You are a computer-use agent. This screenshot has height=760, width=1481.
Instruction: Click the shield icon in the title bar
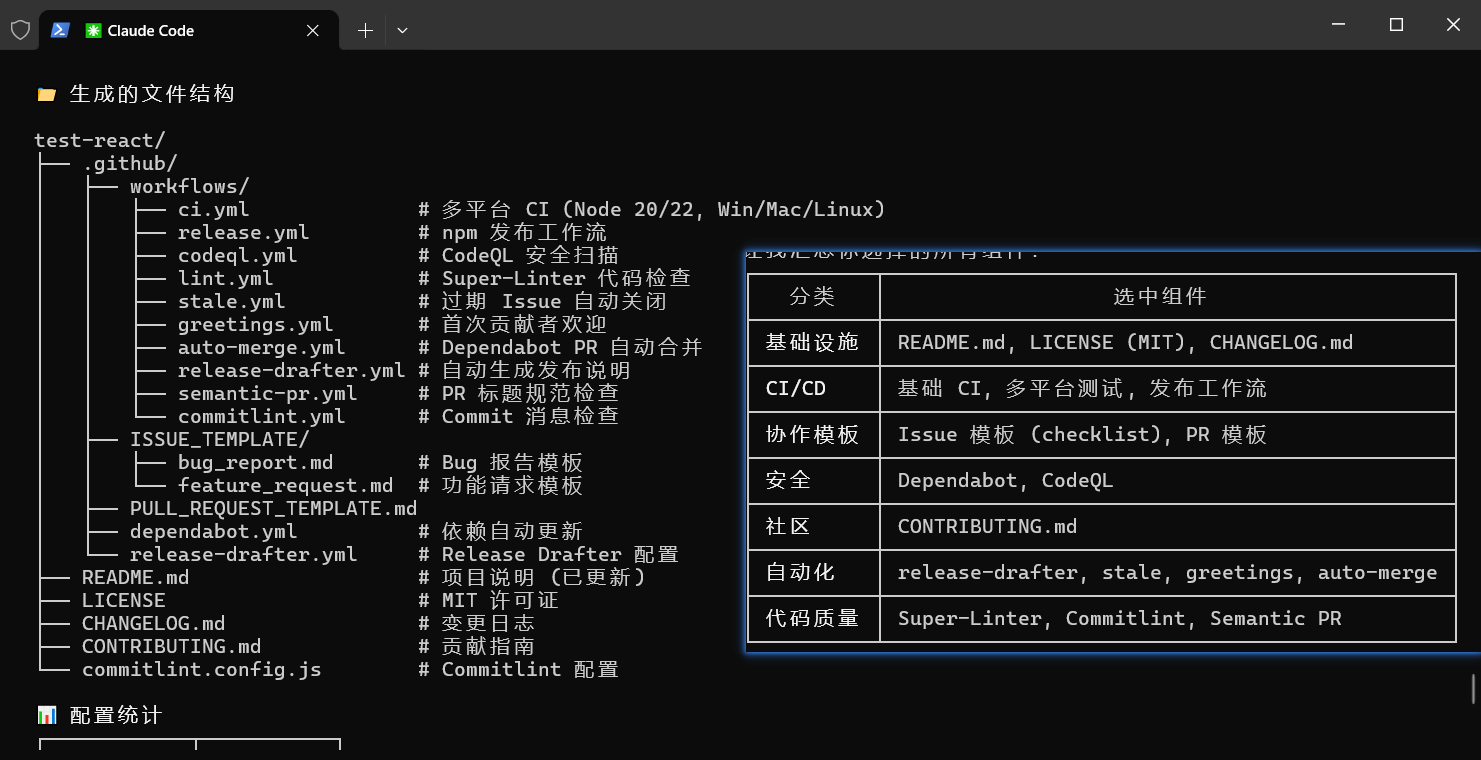20,30
